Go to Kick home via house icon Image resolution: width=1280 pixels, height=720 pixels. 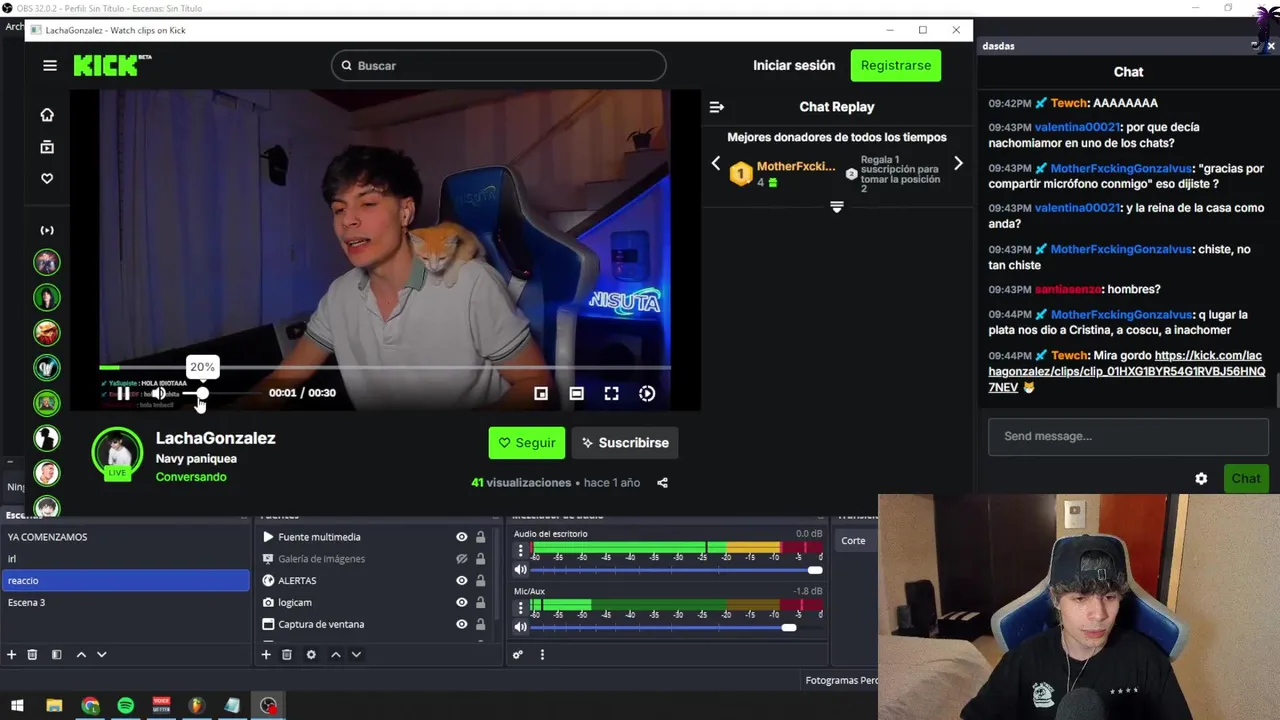coord(47,115)
